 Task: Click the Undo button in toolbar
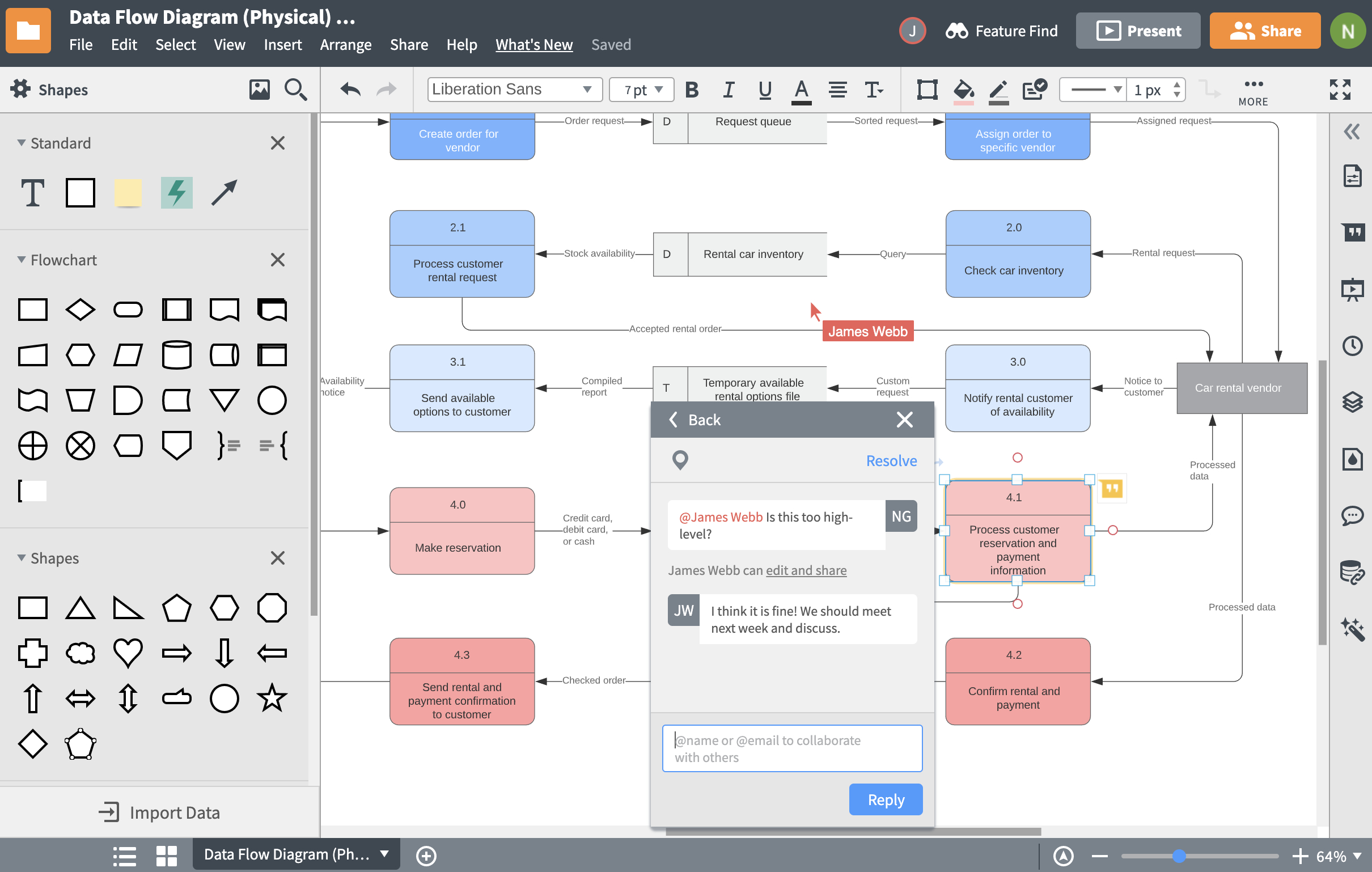tap(349, 90)
